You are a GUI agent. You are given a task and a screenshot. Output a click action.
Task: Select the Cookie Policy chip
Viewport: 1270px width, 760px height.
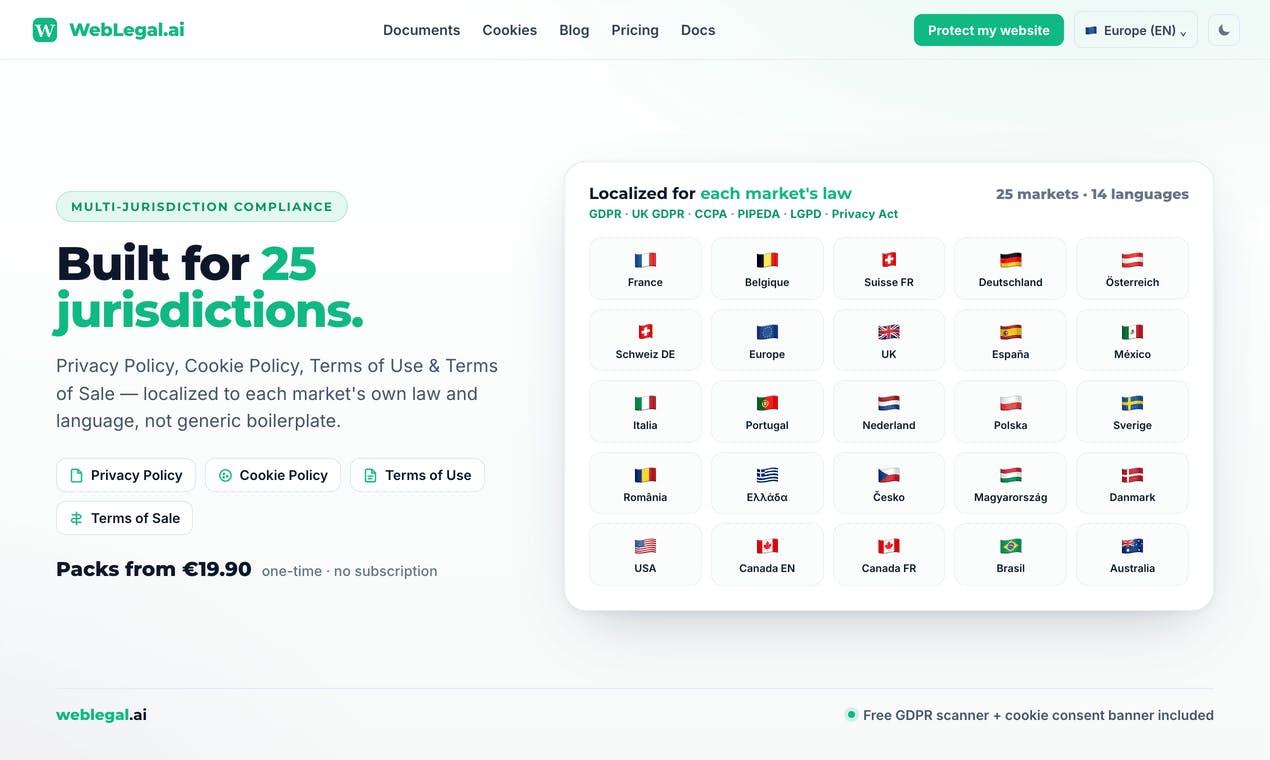tap(273, 475)
